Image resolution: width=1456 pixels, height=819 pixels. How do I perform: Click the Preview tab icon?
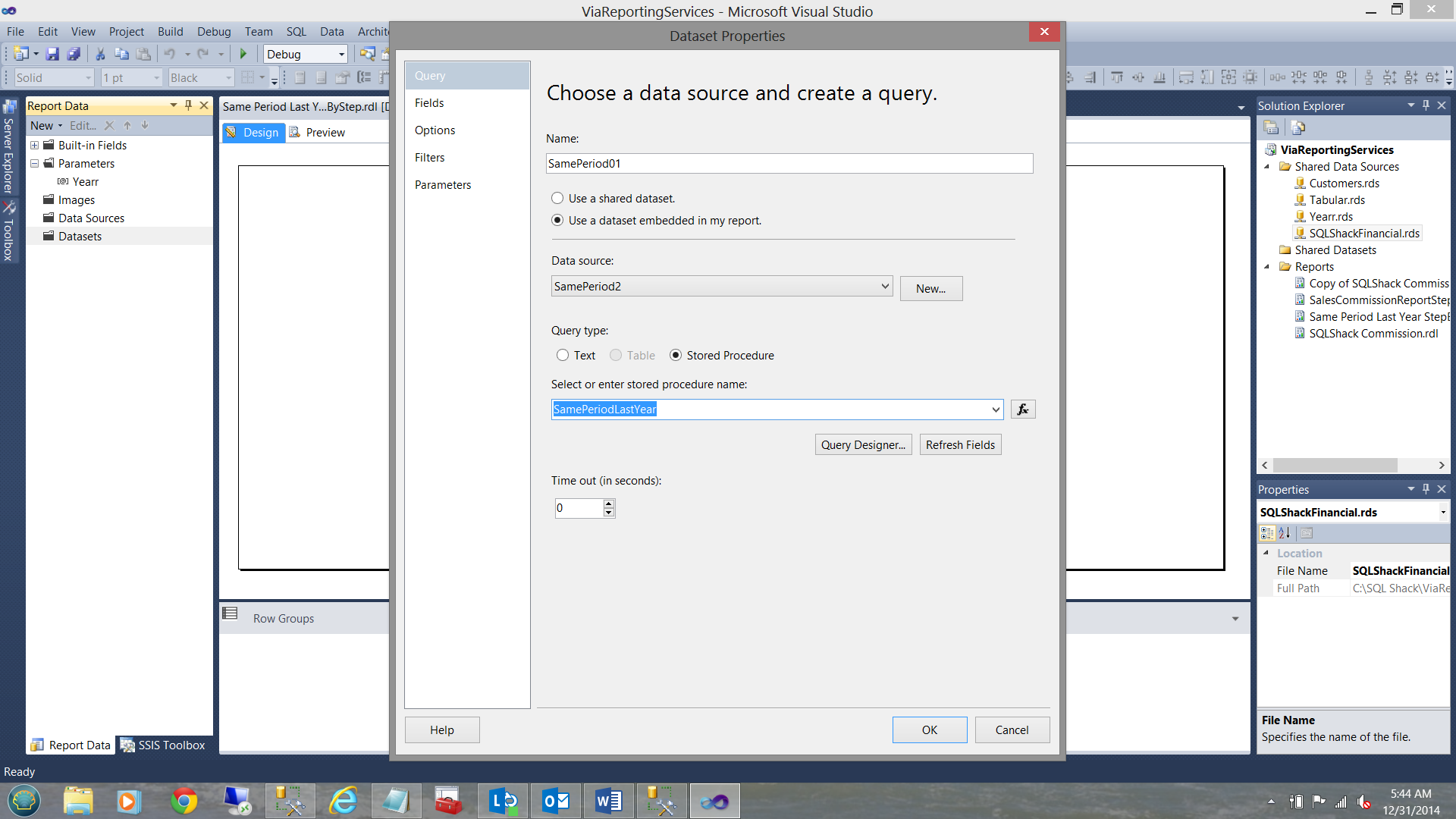coord(295,132)
